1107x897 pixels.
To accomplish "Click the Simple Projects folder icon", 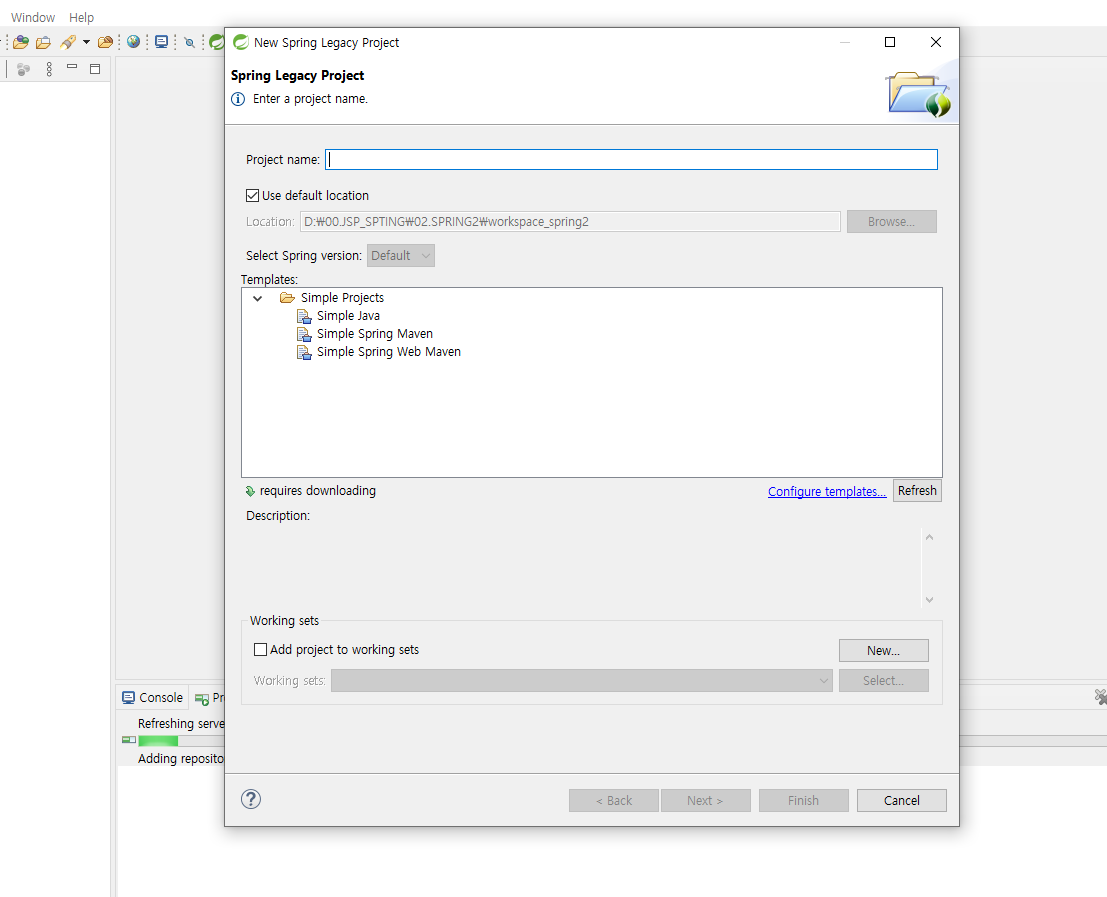I will pyautogui.click(x=287, y=298).
